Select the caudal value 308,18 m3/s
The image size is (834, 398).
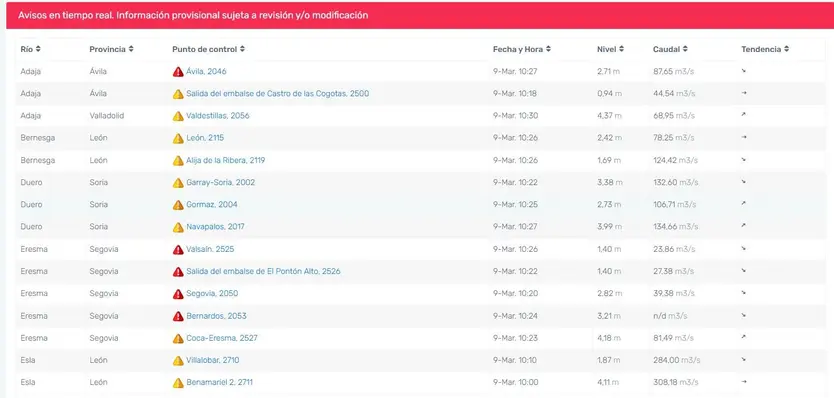677,383
